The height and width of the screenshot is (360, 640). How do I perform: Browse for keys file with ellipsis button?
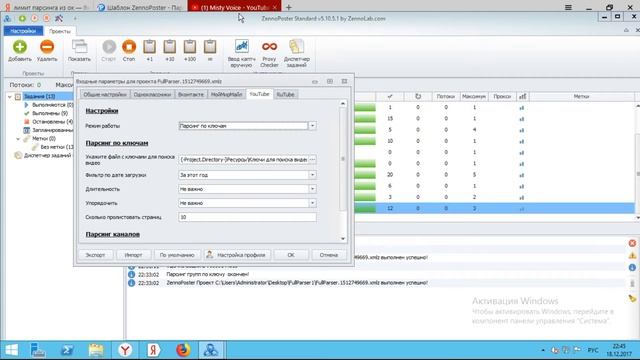pos(312,160)
